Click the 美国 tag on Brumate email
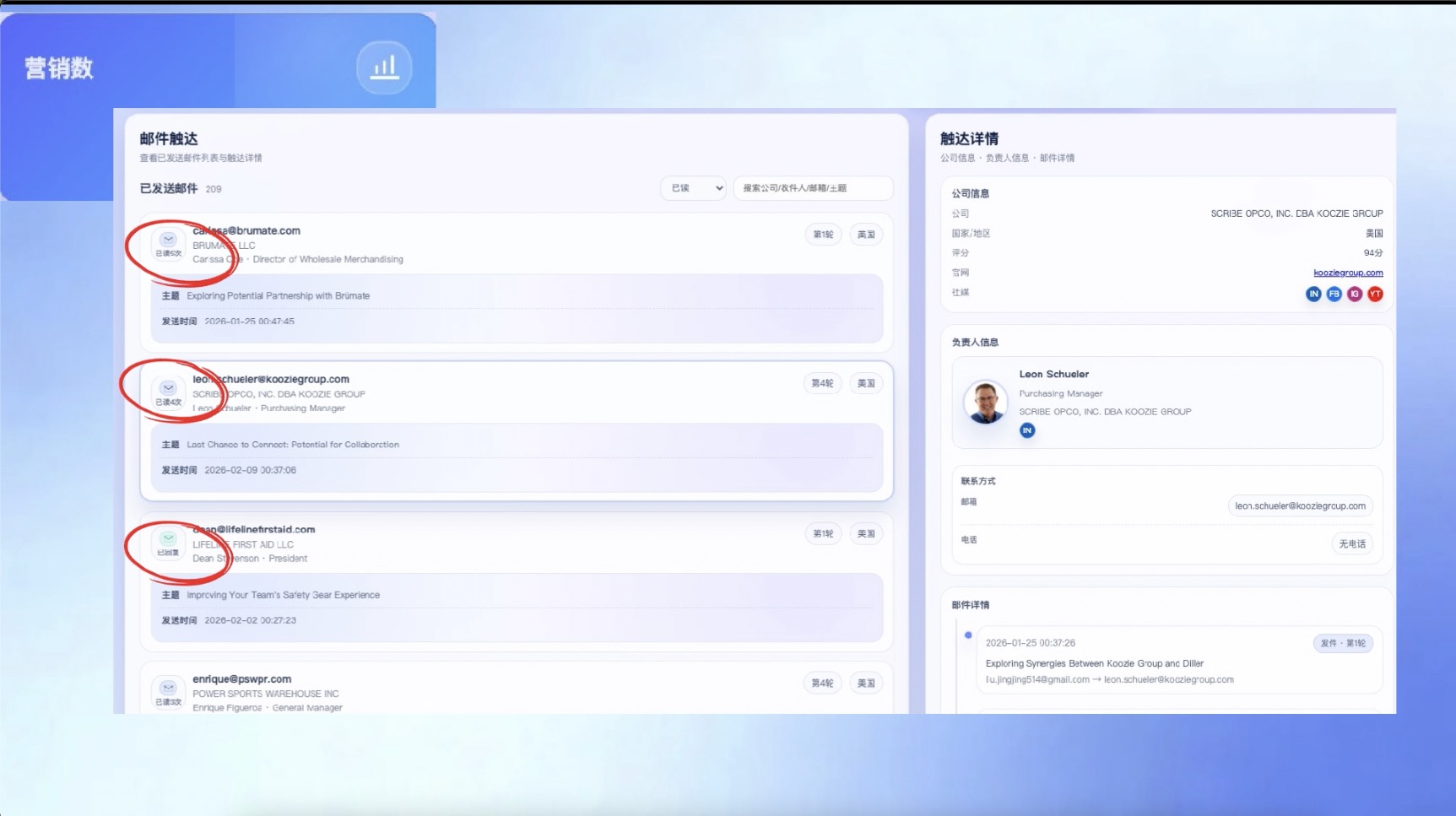Screen dimensions: 1456x816 (x=866, y=235)
